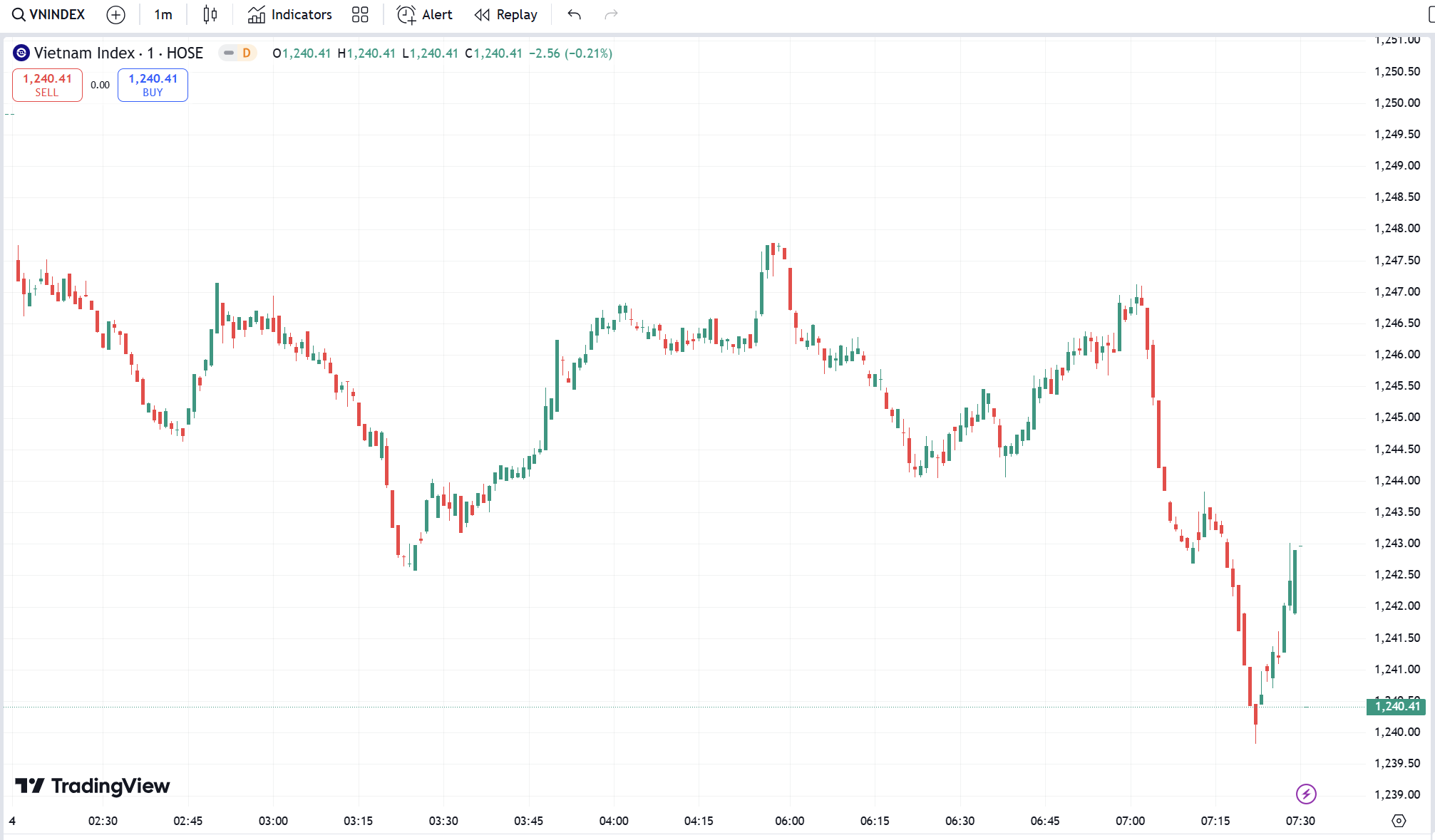Click the current price label 1,240.41 on axis
Screen dimensions: 1435x840
[x=1396, y=706]
